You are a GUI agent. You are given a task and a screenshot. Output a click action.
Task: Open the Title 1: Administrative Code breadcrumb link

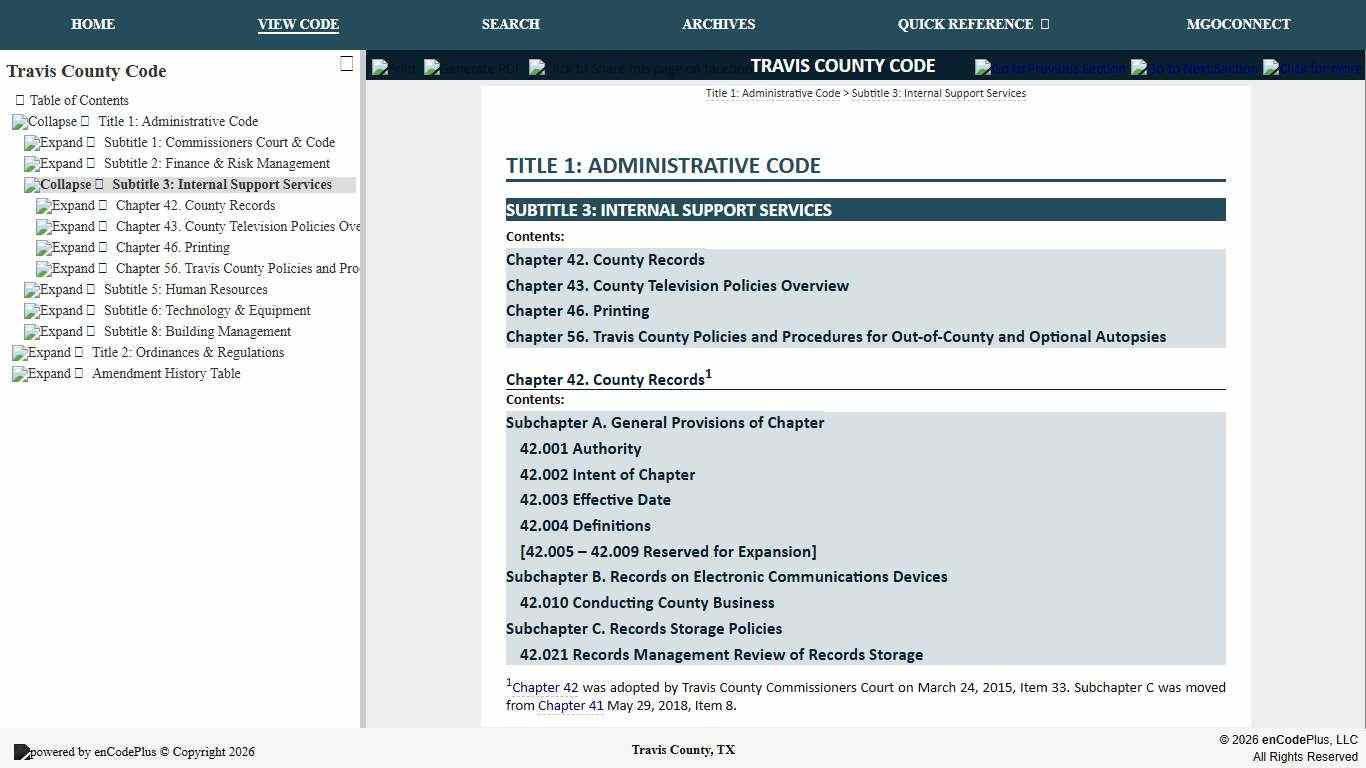[x=773, y=93]
